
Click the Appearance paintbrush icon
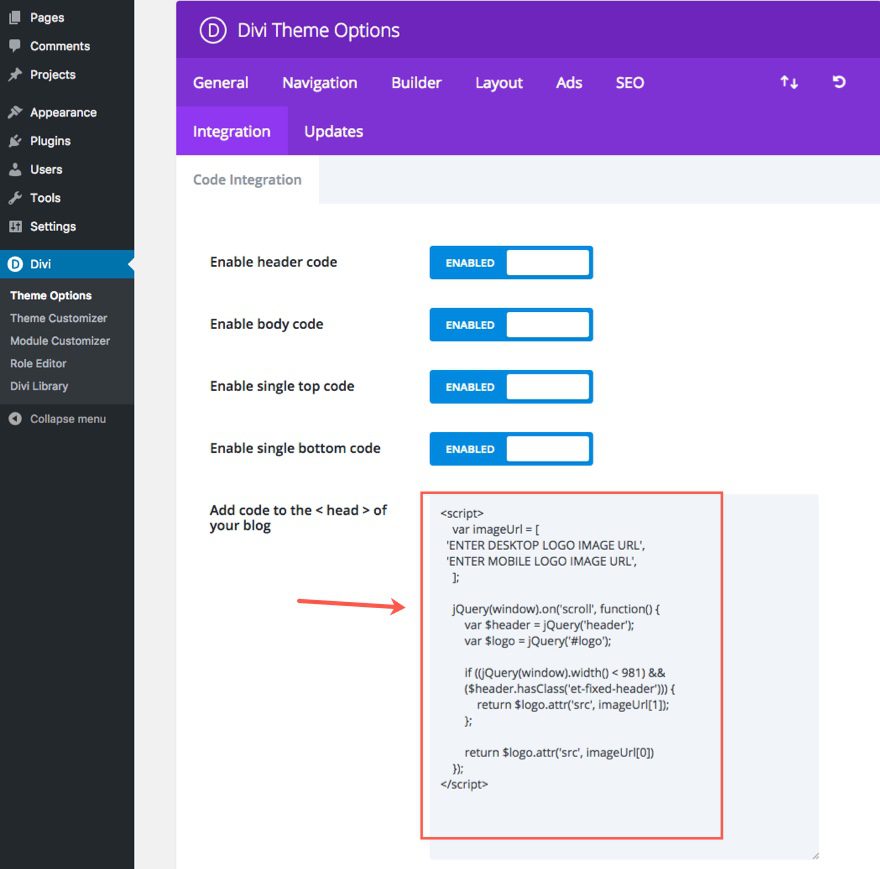point(15,112)
